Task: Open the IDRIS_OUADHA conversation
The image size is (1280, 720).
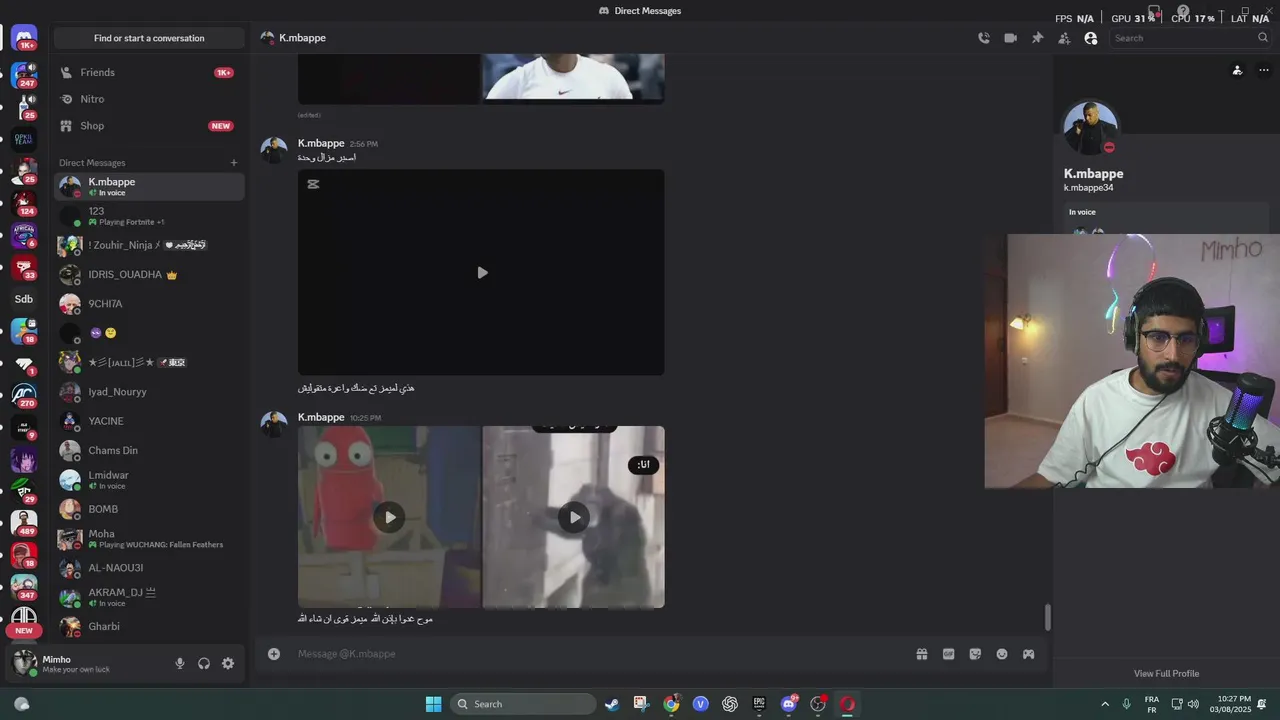Action: [149, 274]
